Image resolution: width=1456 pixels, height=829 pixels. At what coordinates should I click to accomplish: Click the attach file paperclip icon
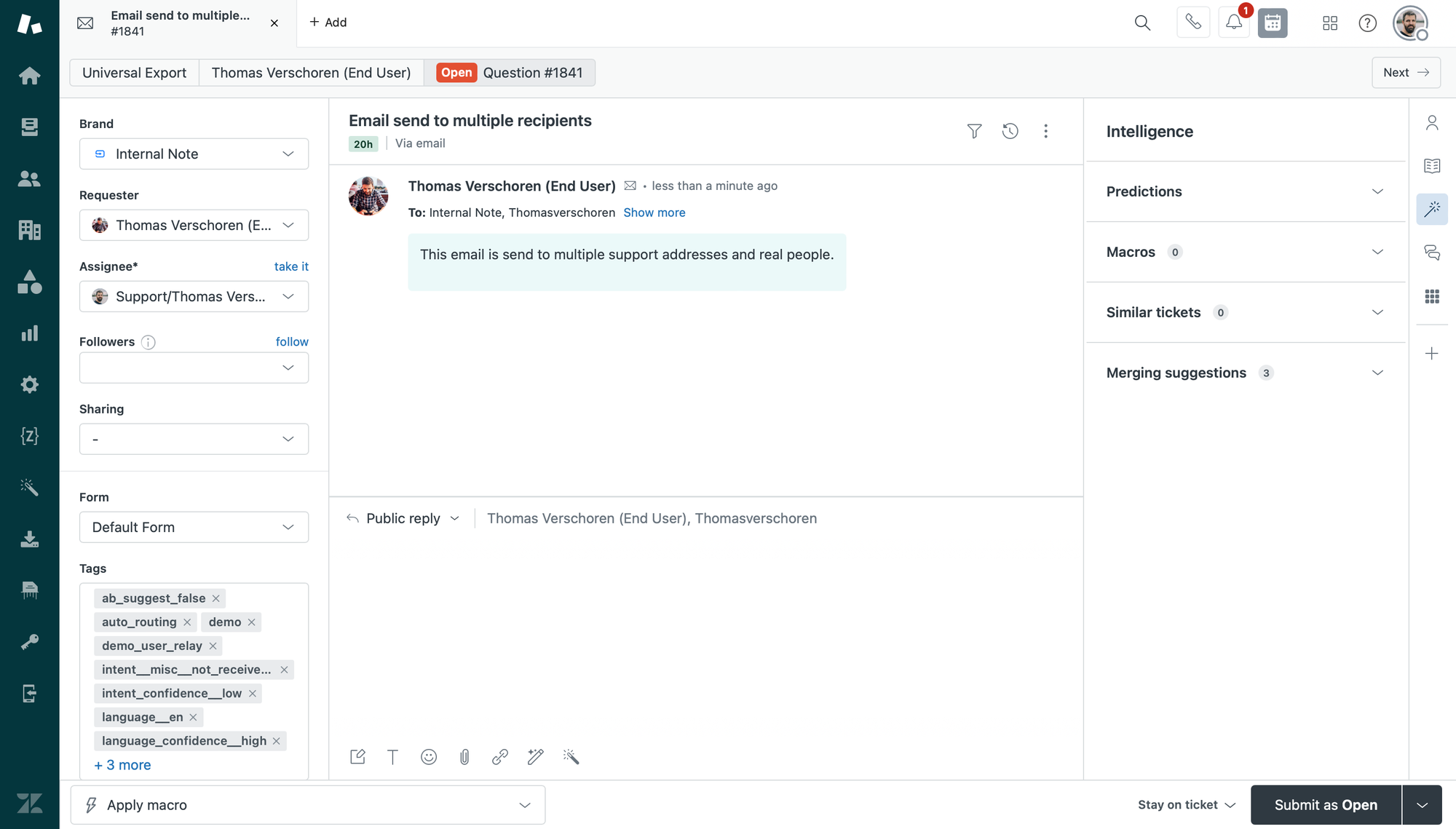pos(464,757)
